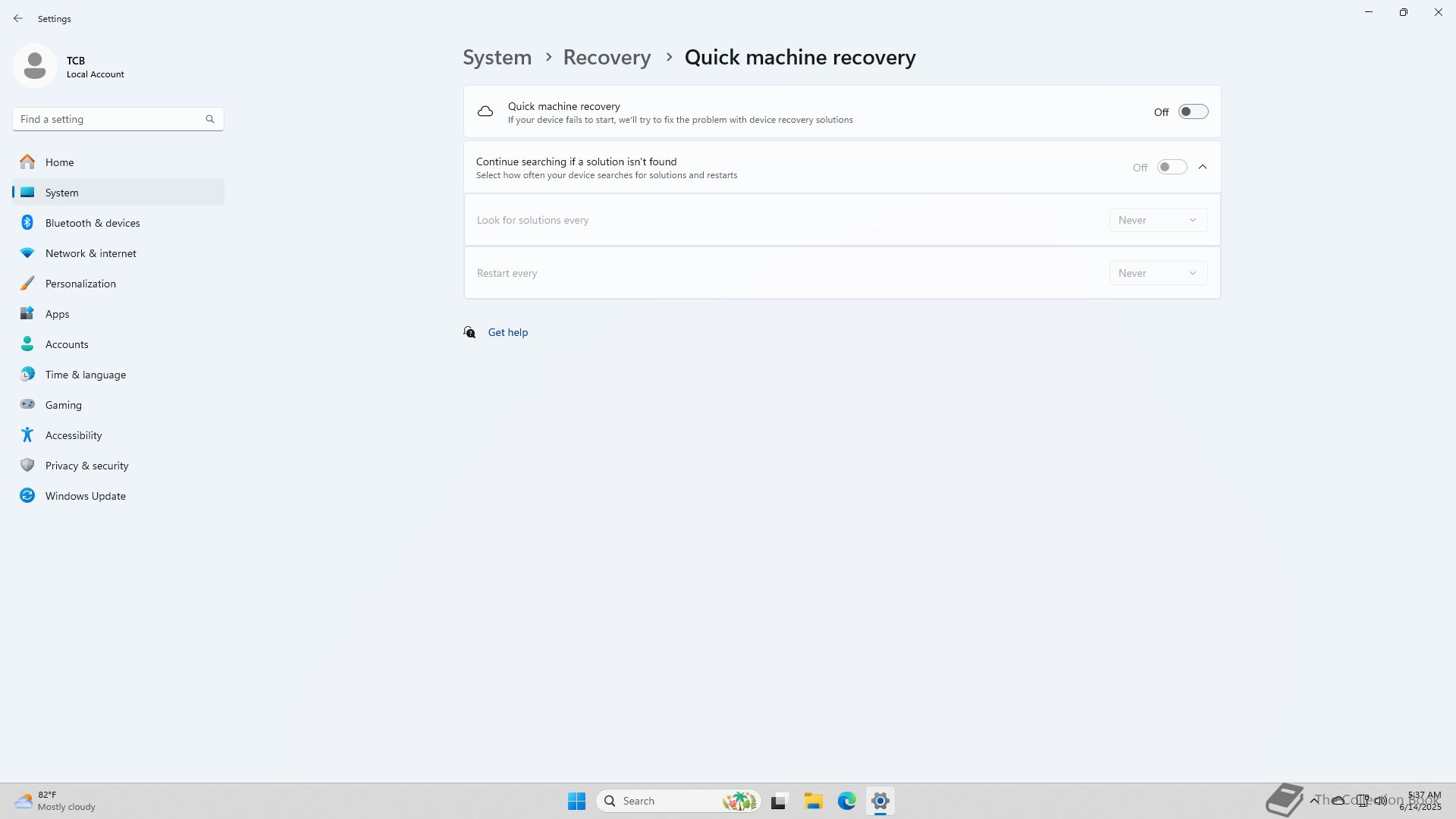1456x819 pixels.
Task: Select Network & internet in sidebar
Action: (x=90, y=253)
